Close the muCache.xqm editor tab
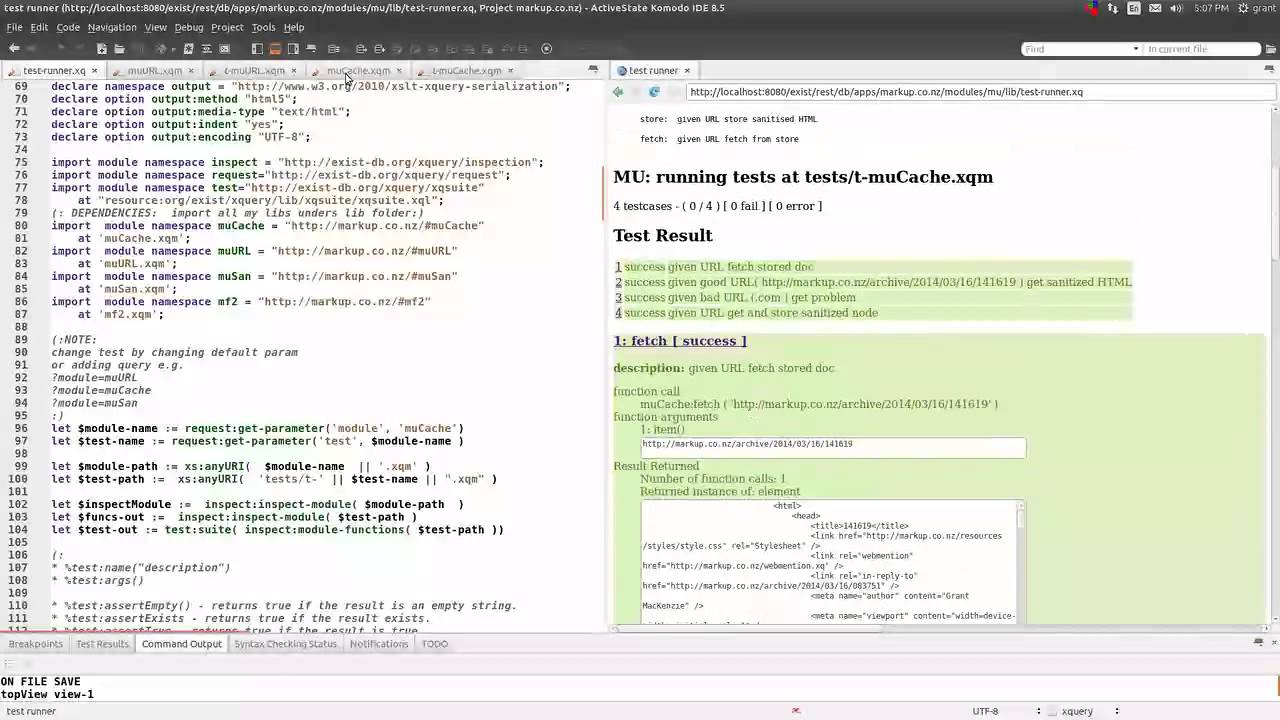 [398, 71]
